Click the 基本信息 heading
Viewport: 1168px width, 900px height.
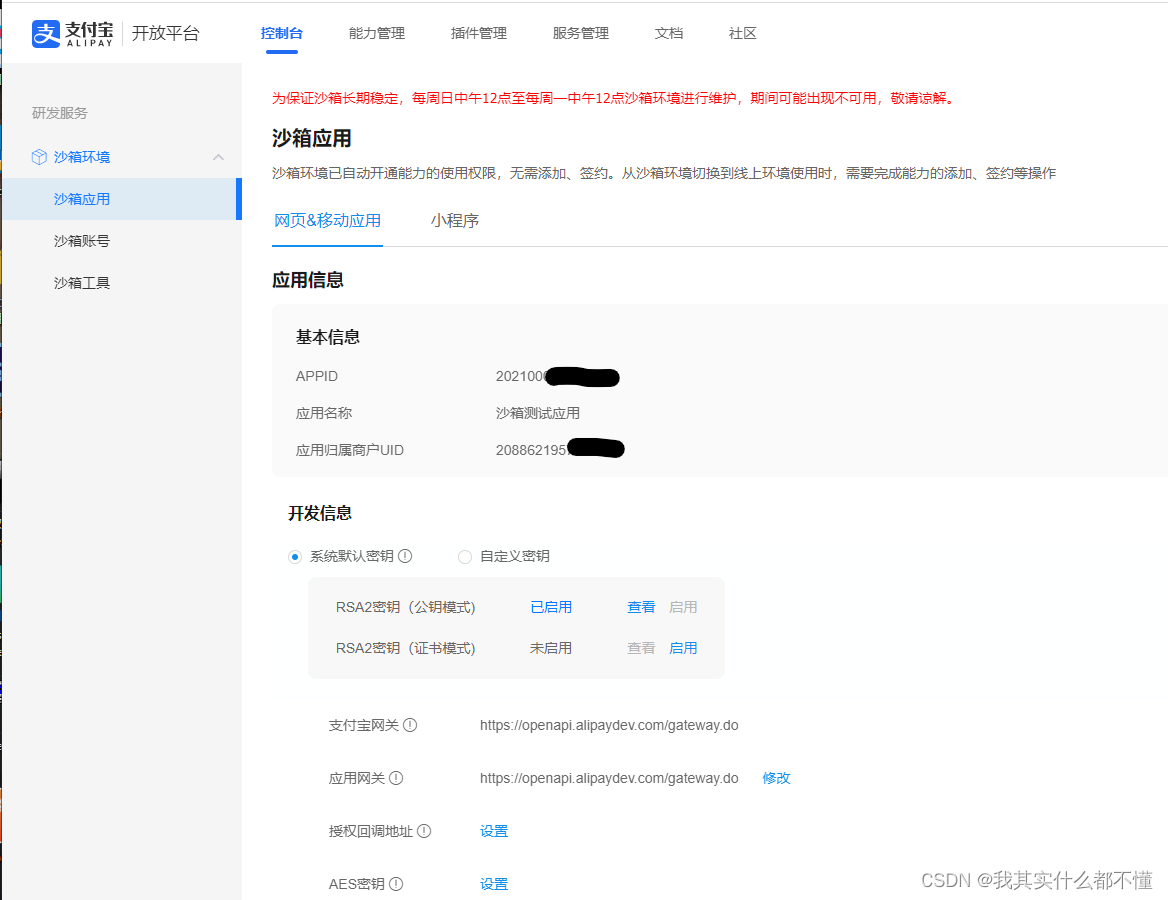point(328,338)
